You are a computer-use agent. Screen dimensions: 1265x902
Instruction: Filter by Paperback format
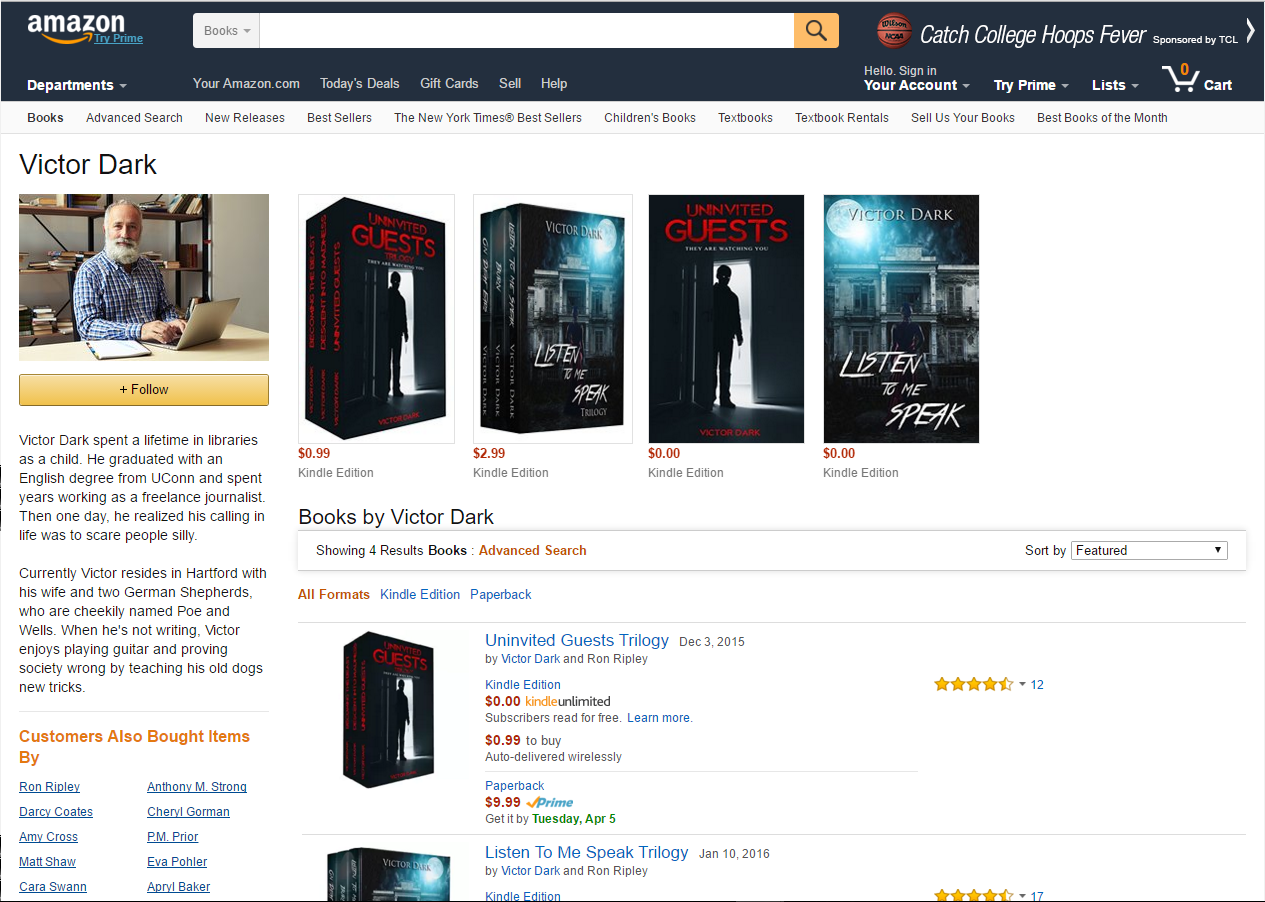pos(501,595)
